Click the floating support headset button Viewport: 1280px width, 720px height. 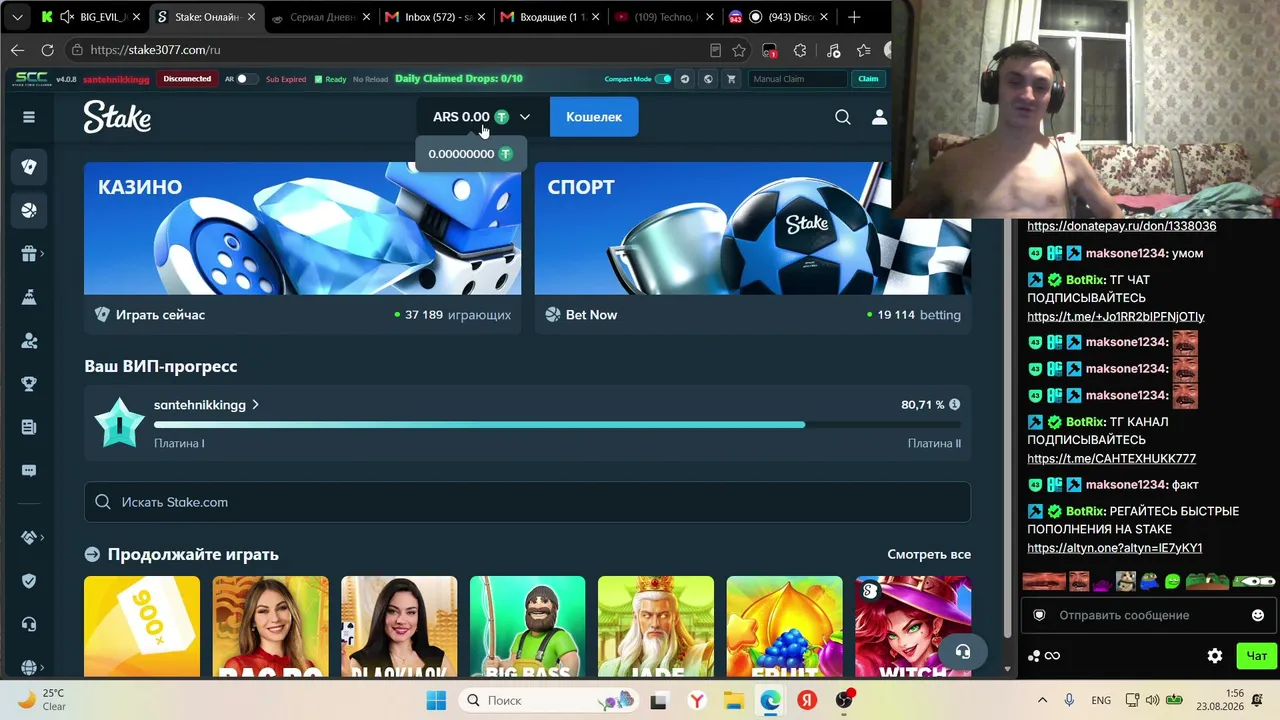963,652
